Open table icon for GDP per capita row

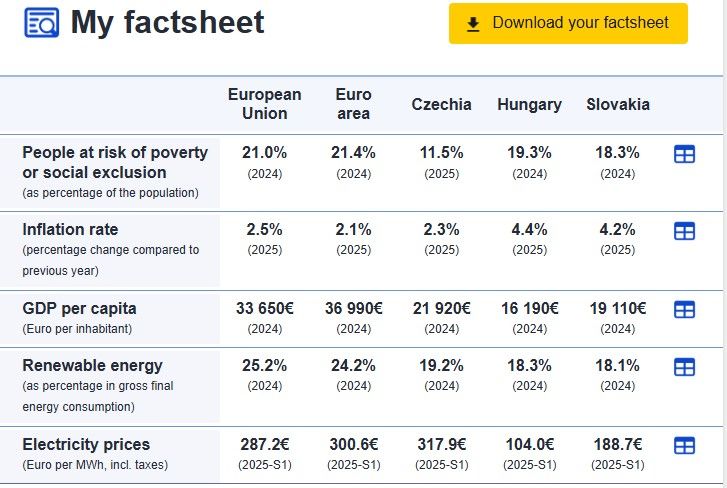[x=684, y=310]
